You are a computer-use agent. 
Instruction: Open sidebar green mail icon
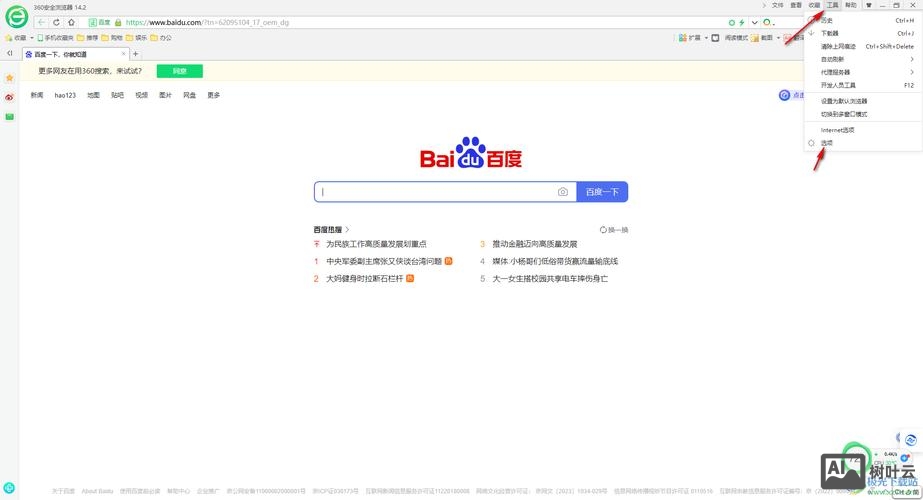click(x=9, y=117)
